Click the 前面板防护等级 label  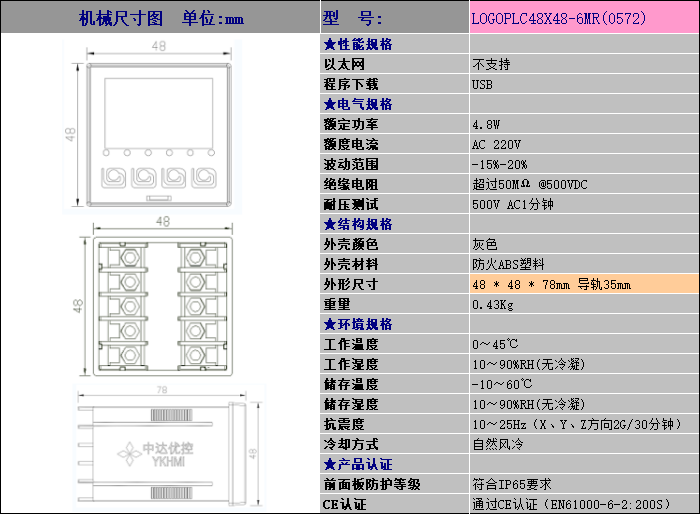pos(372,485)
